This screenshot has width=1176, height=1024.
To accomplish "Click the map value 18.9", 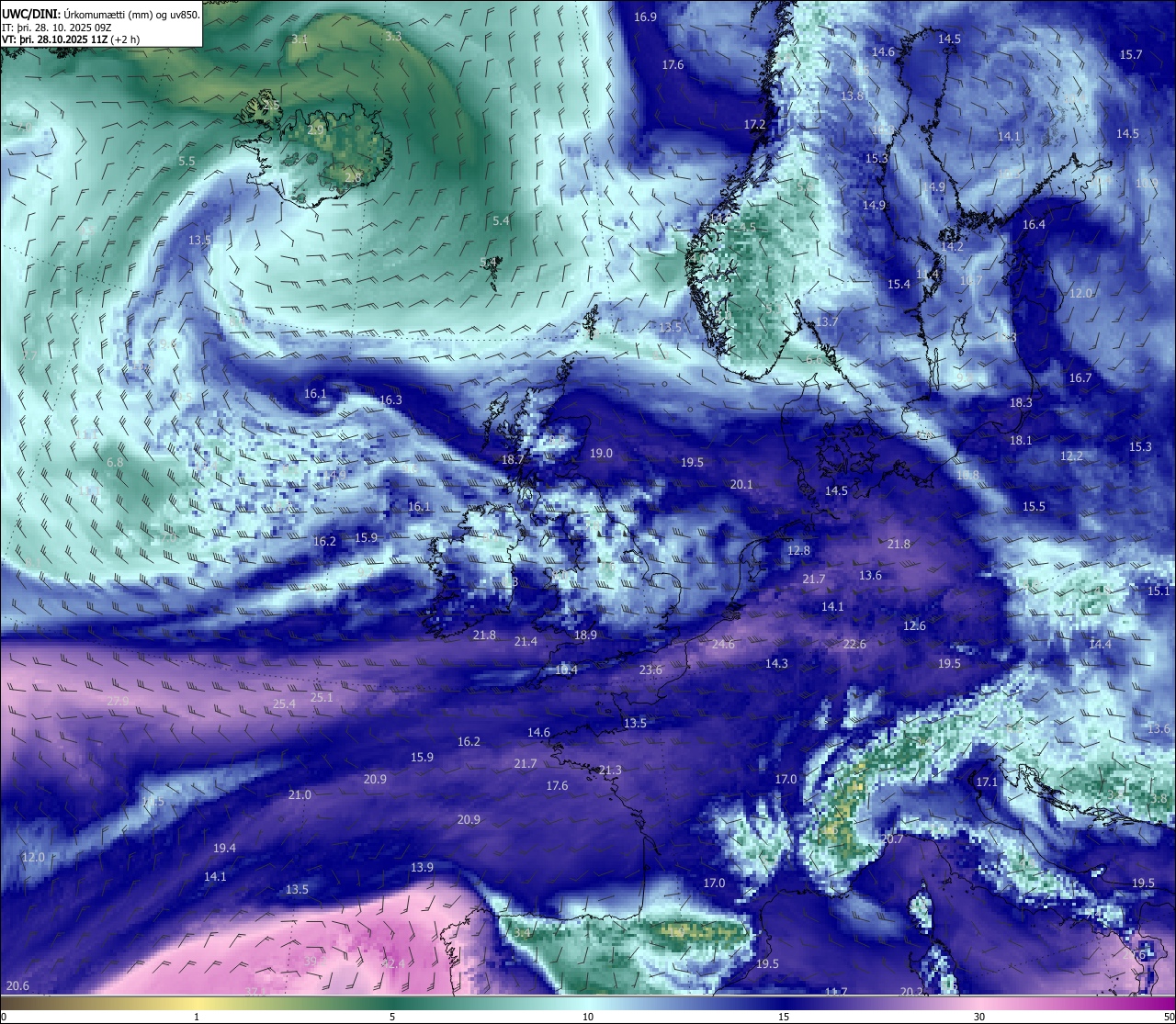I will point(585,636).
